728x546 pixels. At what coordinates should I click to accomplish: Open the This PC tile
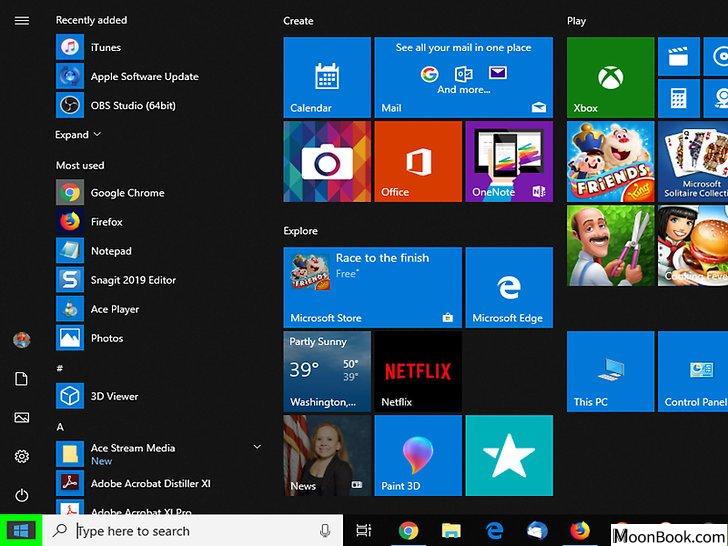610,371
